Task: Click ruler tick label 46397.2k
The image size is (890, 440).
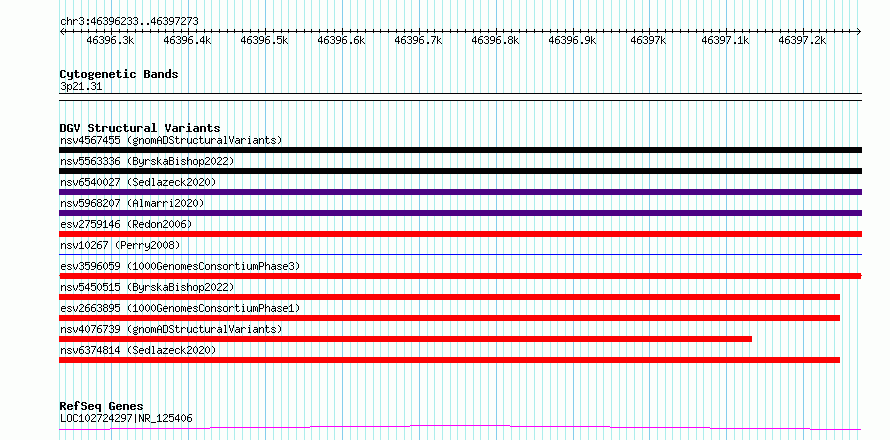Action: (x=803, y=40)
